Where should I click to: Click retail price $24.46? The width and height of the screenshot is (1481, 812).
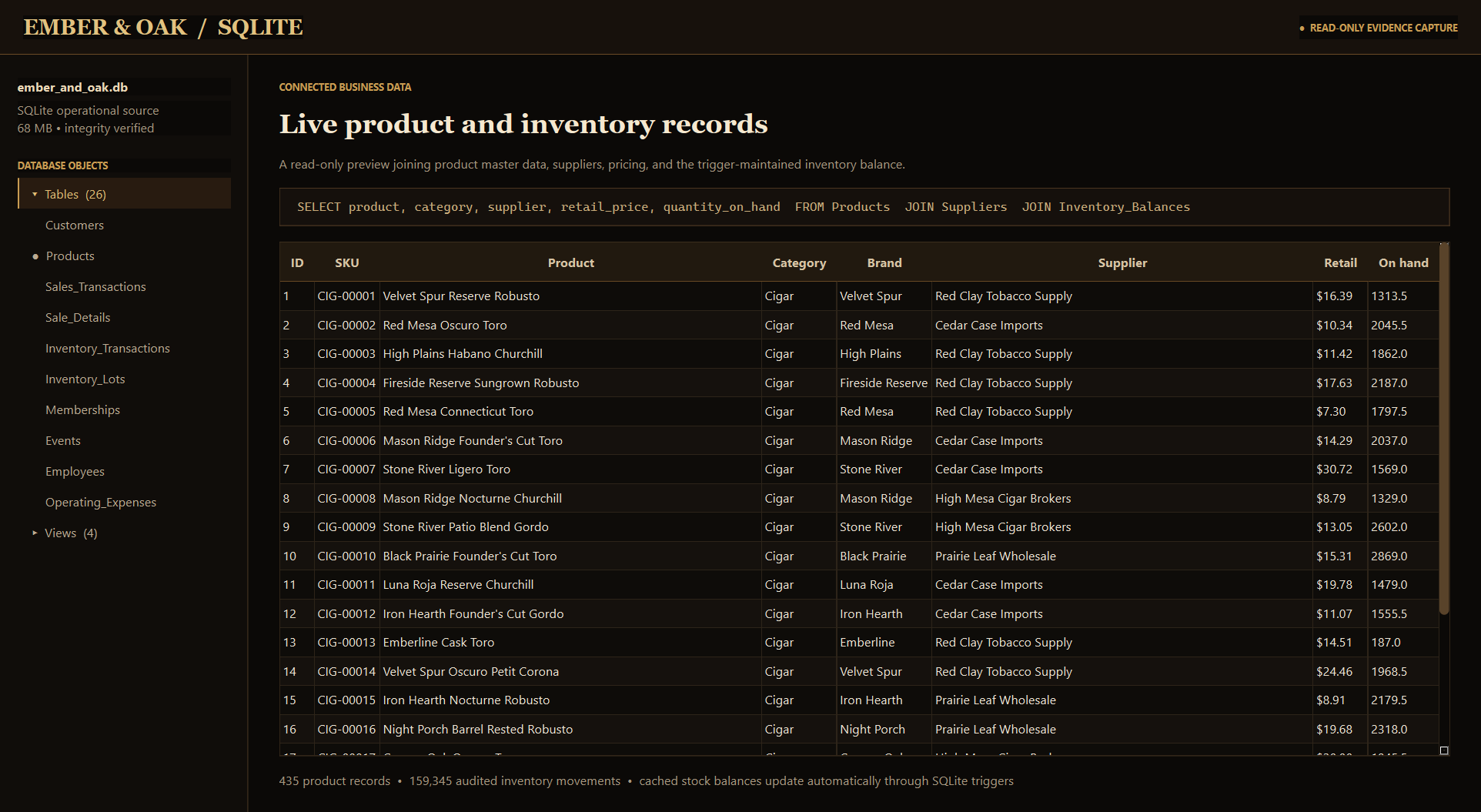pyautogui.click(x=1340, y=672)
